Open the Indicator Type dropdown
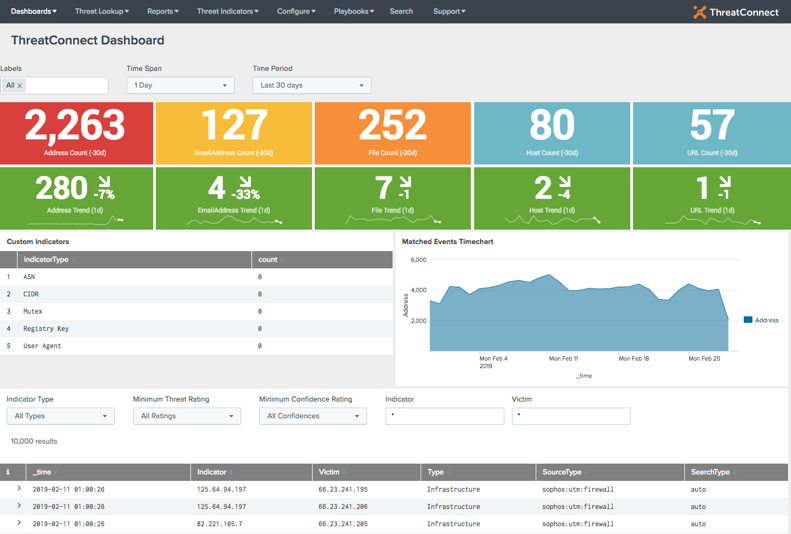 [x=61, y=416]
